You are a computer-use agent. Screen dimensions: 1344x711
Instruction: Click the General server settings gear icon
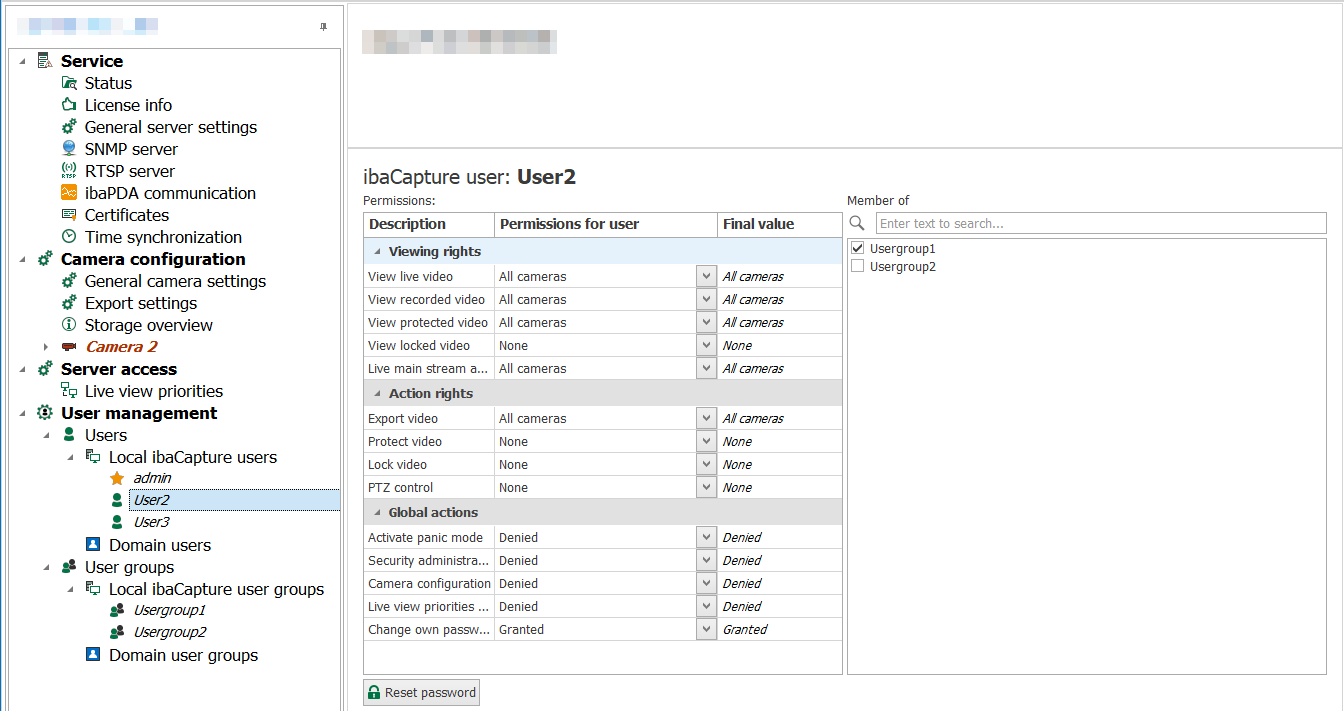pos(69,127)
